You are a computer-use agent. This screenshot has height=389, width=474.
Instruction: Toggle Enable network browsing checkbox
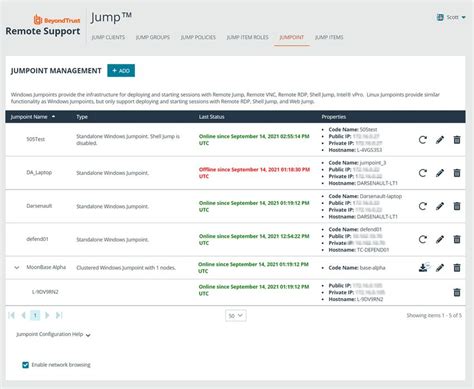(x=25, y=365)
